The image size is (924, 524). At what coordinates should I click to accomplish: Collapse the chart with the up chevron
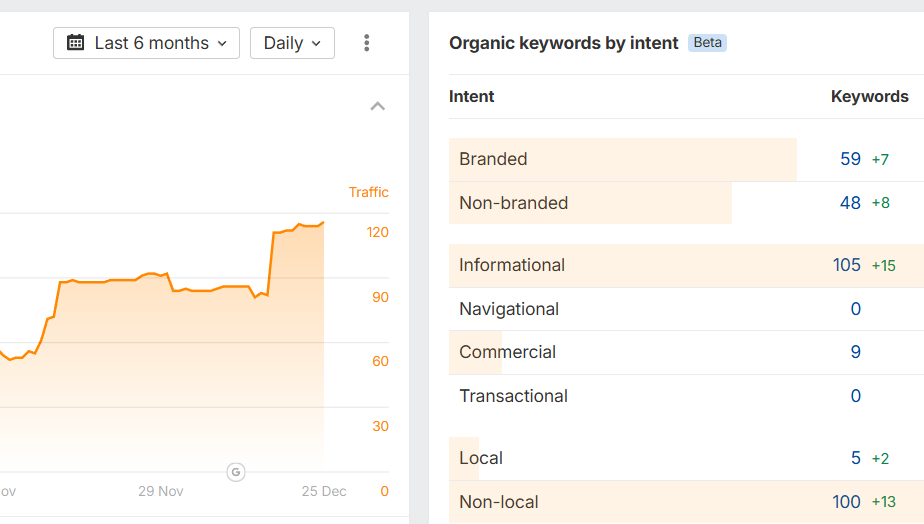pos(377,106)
